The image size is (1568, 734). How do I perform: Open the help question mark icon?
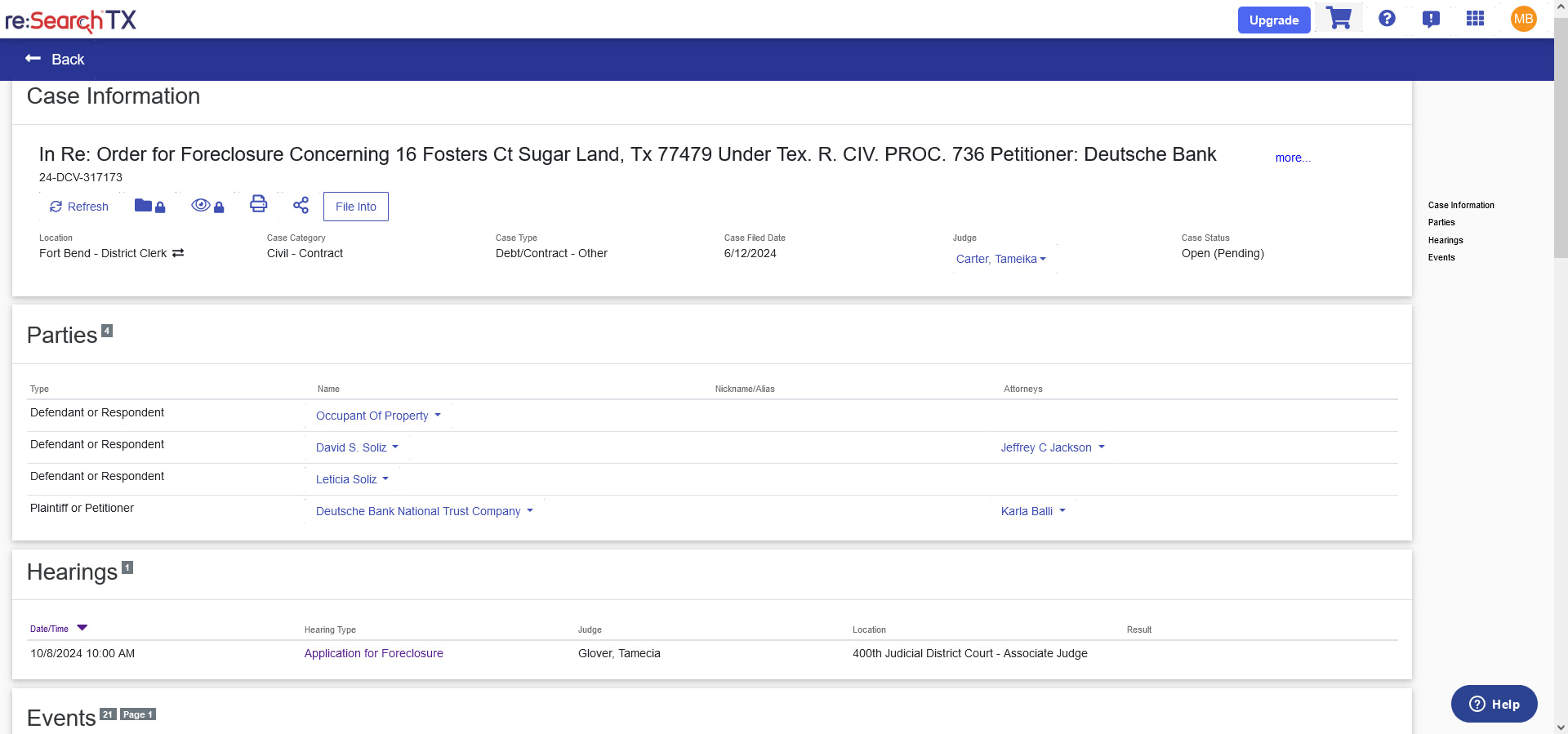coord(1387,18)
